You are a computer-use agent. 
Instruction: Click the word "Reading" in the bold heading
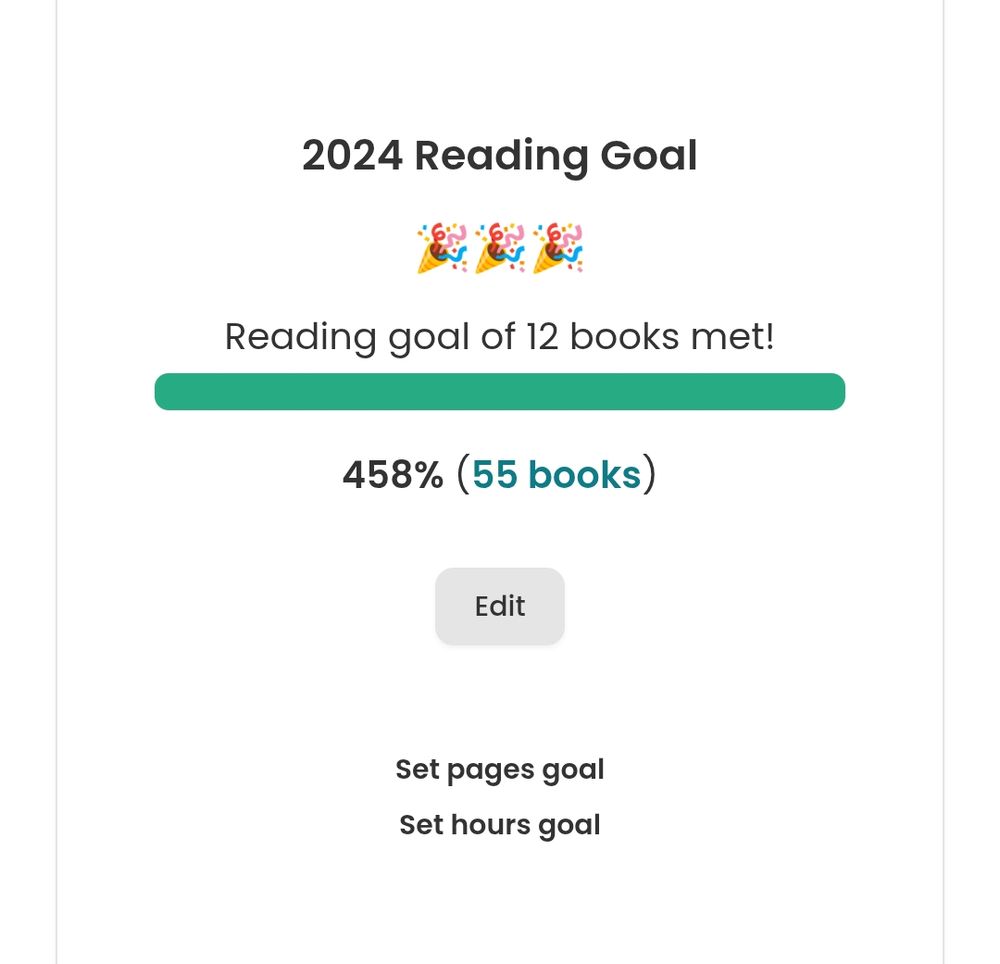[501, 156]
